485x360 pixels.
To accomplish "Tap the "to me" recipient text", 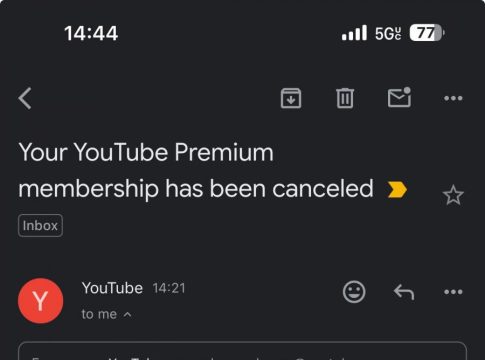I will coord(99,314).
